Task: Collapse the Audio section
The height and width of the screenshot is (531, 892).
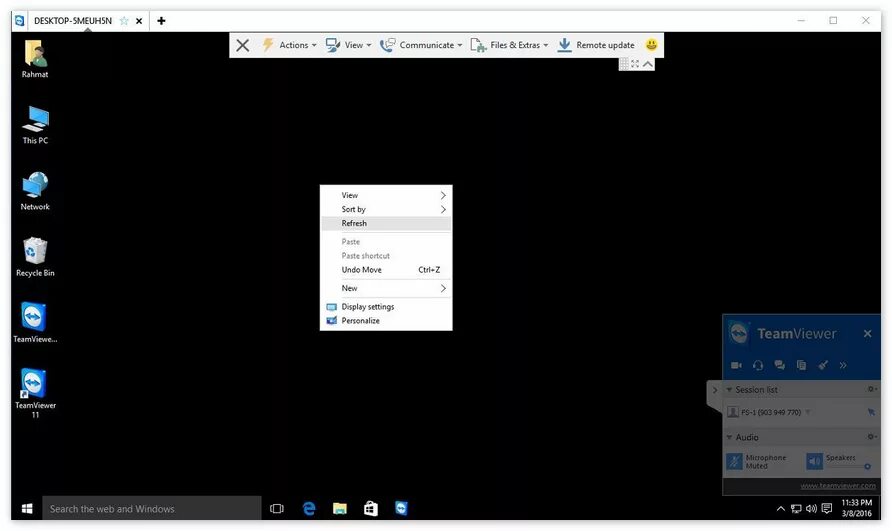Action: coord(729,437)
